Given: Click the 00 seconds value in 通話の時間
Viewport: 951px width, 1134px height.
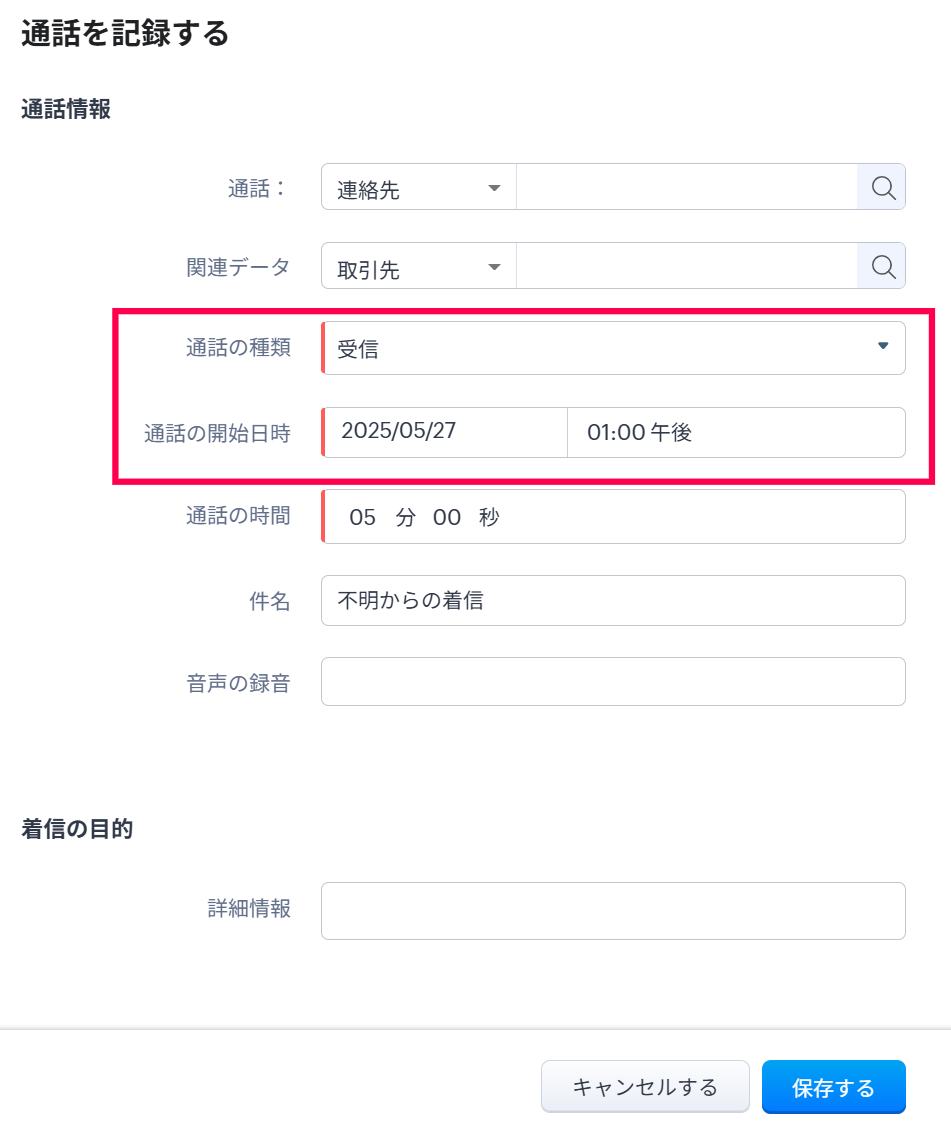Looking at the screenshot, I should [446, 517].
